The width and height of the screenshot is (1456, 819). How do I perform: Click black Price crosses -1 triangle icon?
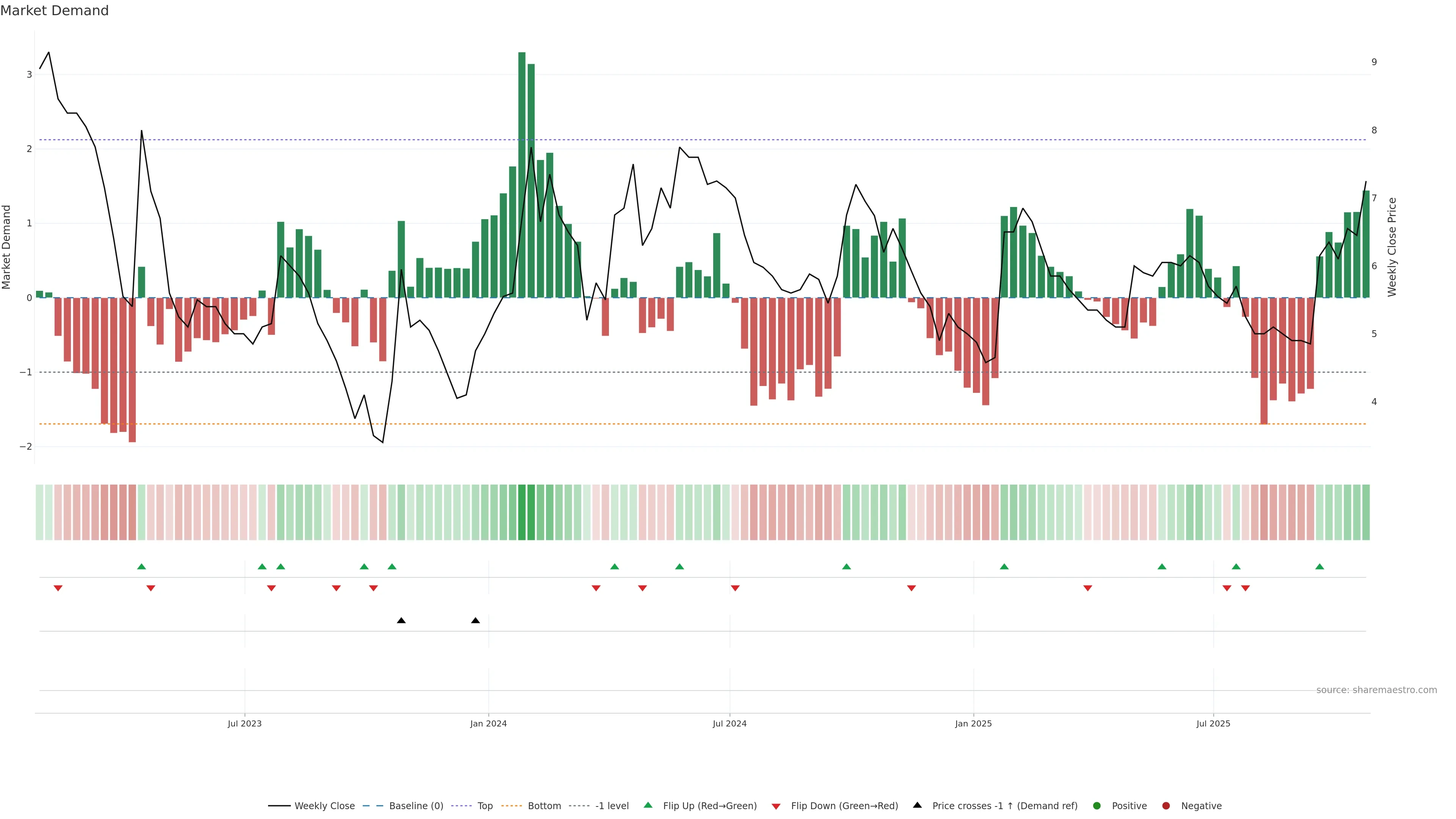pos(917,805)
